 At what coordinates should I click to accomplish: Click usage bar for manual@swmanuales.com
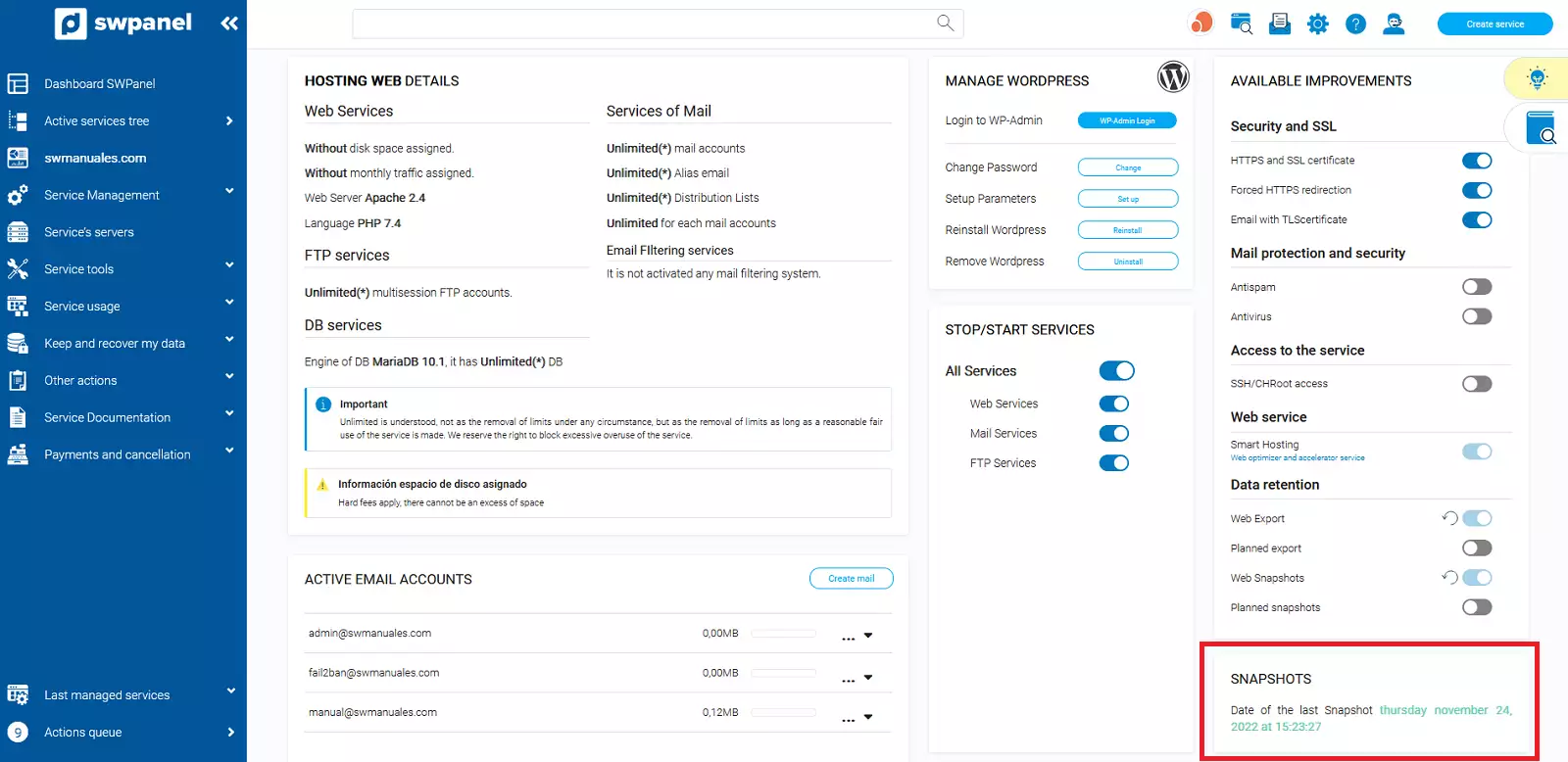[x=783, y=713]
